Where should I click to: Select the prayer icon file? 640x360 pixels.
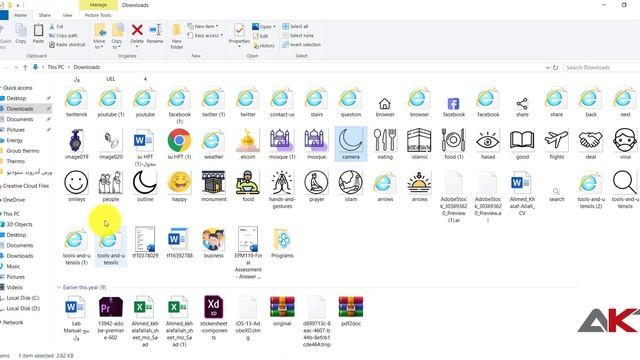tap(316, 186)
